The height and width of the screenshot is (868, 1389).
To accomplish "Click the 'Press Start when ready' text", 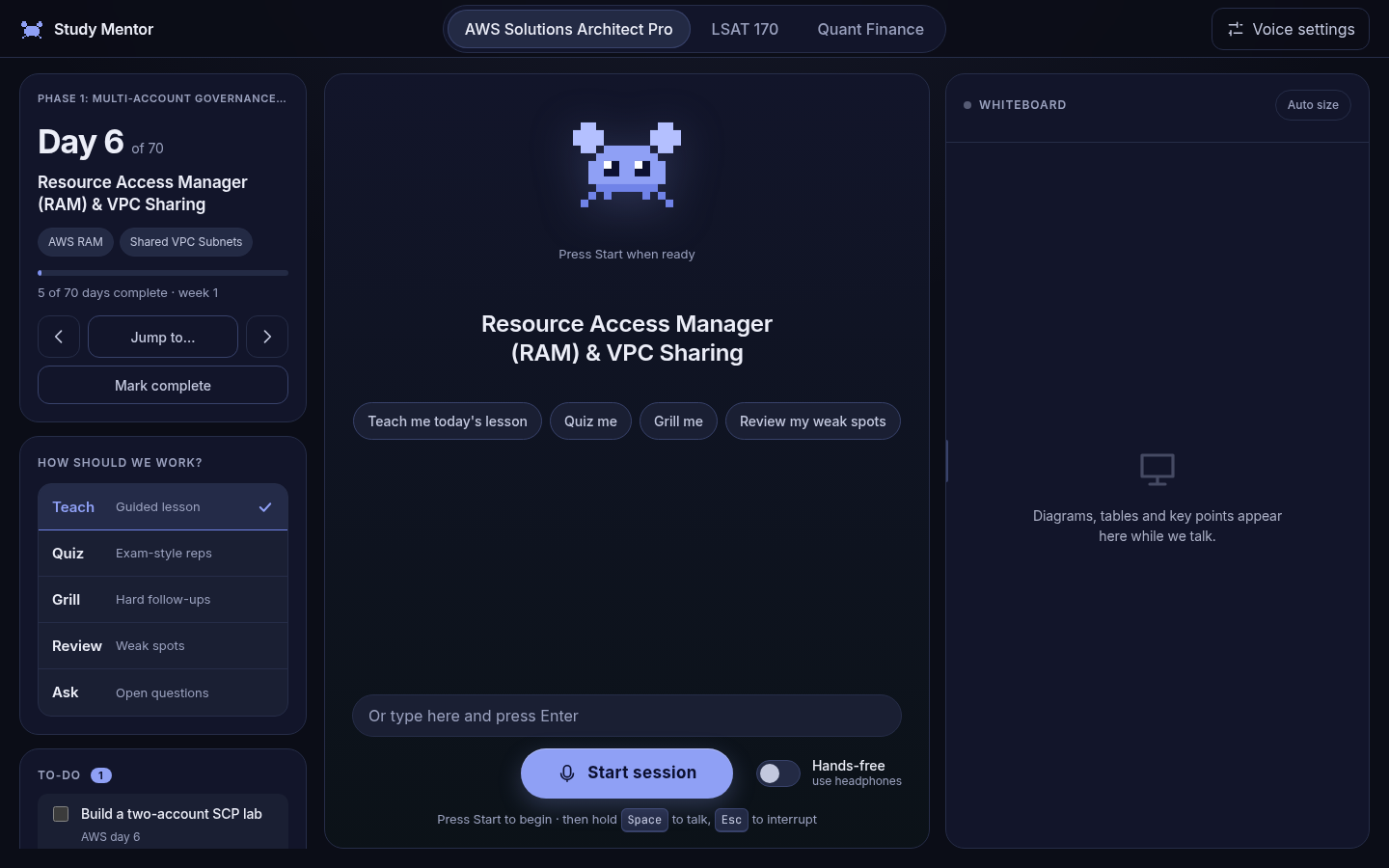I will point(627,255).
